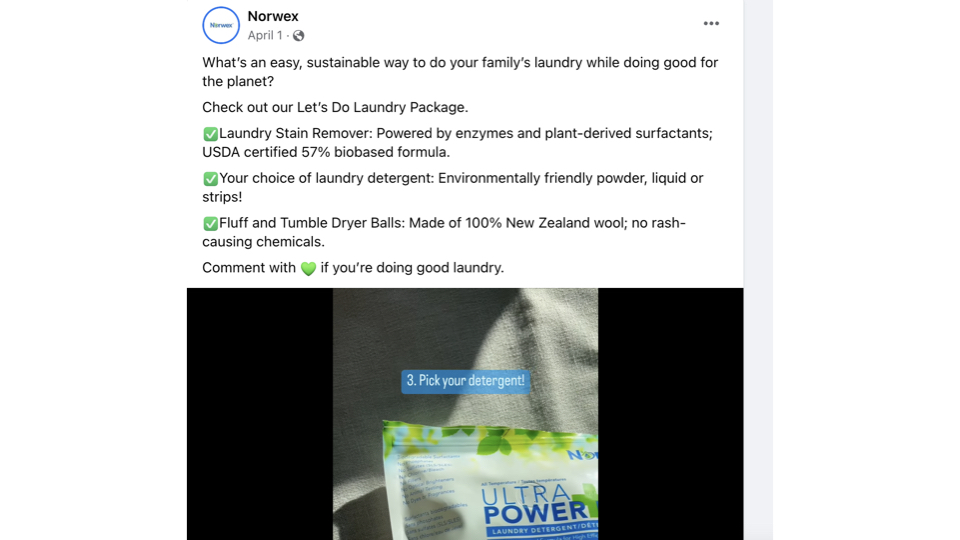Image resolution: width=960 pixels, height=540 pixels.
Task: Click check mark emoji beside Your choice of detergent
Action: pyautogui.click(x=211, y=178)
